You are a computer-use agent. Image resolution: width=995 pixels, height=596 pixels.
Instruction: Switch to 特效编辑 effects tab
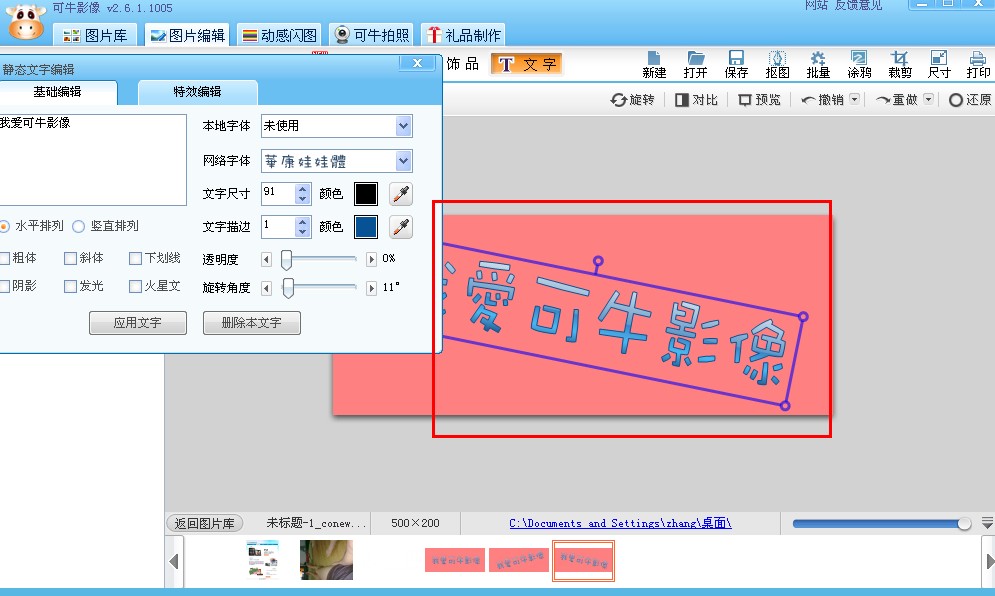[x=197, y=92]
